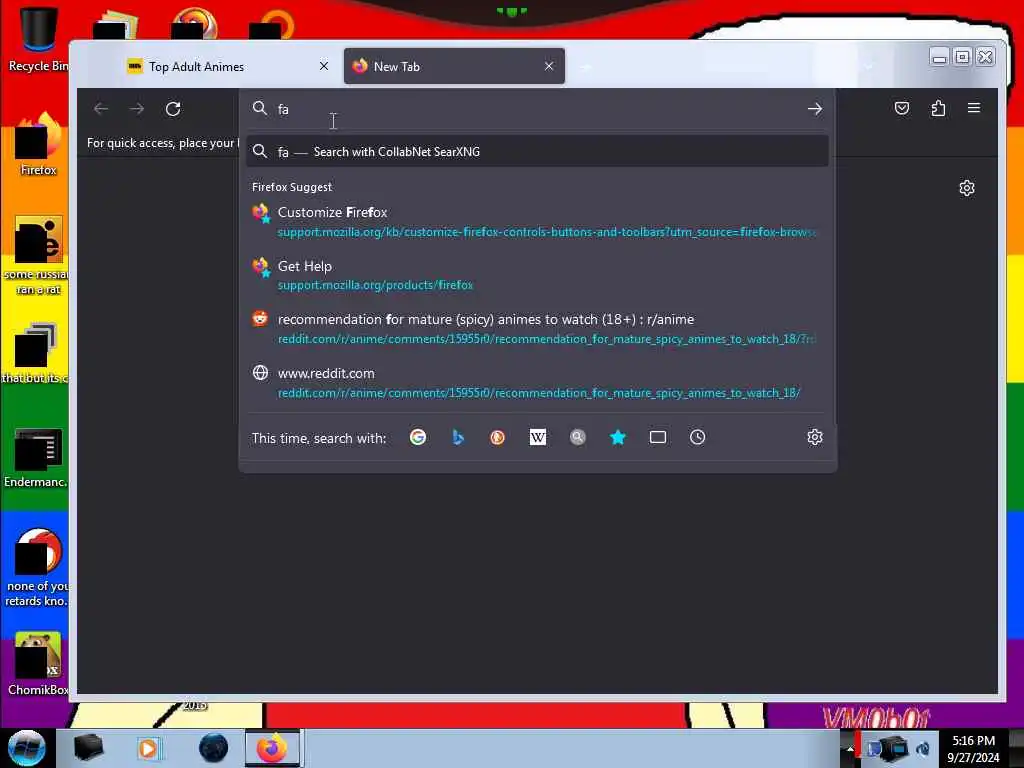
Task: Close the New Tab tab
Action: click(549, 66)
